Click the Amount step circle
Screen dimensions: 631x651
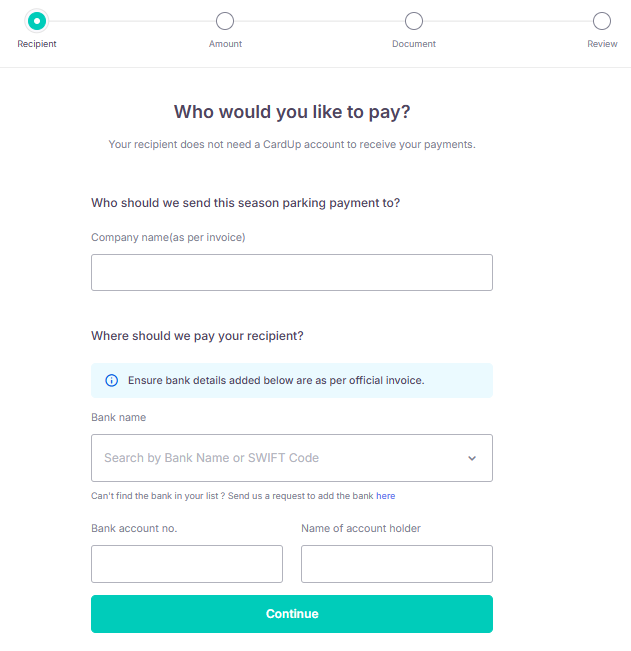[x=225, y=21]
